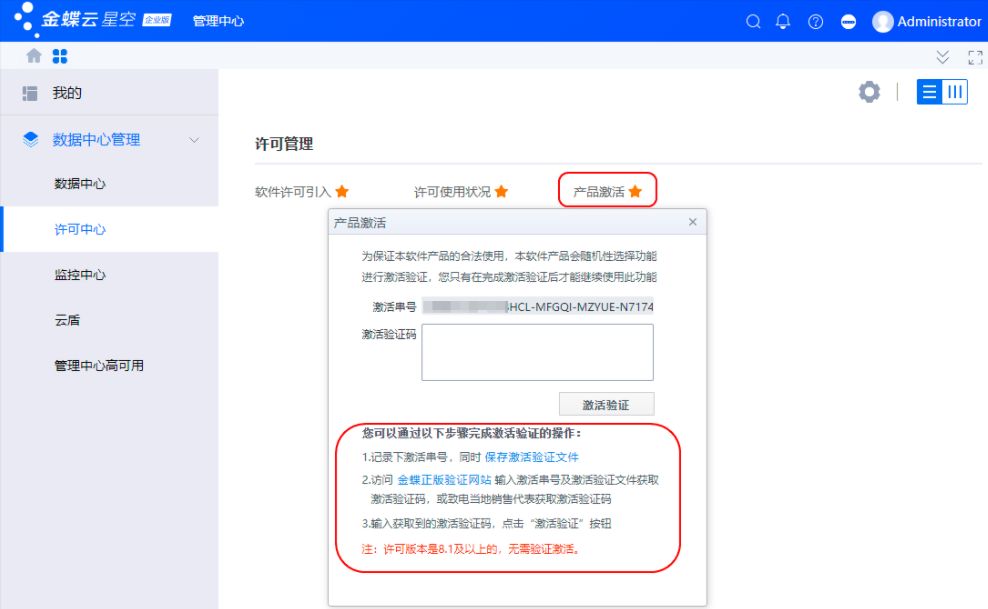
Task: Open the Administrator user avatar
Action: [x=883, y=21]
